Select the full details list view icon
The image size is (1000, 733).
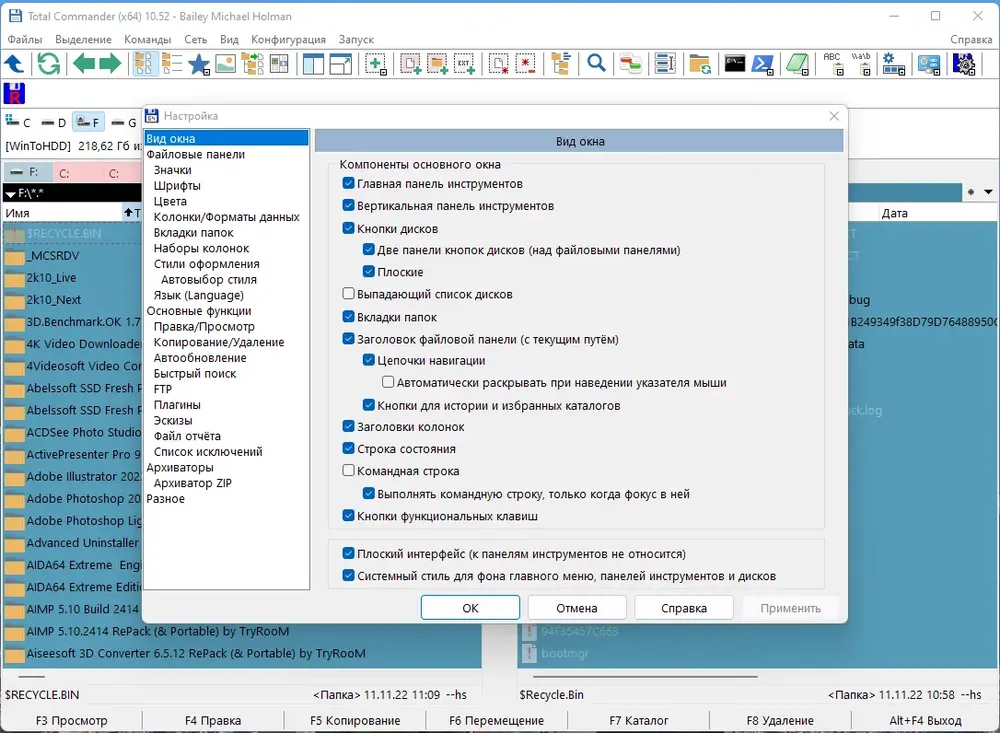172,64
